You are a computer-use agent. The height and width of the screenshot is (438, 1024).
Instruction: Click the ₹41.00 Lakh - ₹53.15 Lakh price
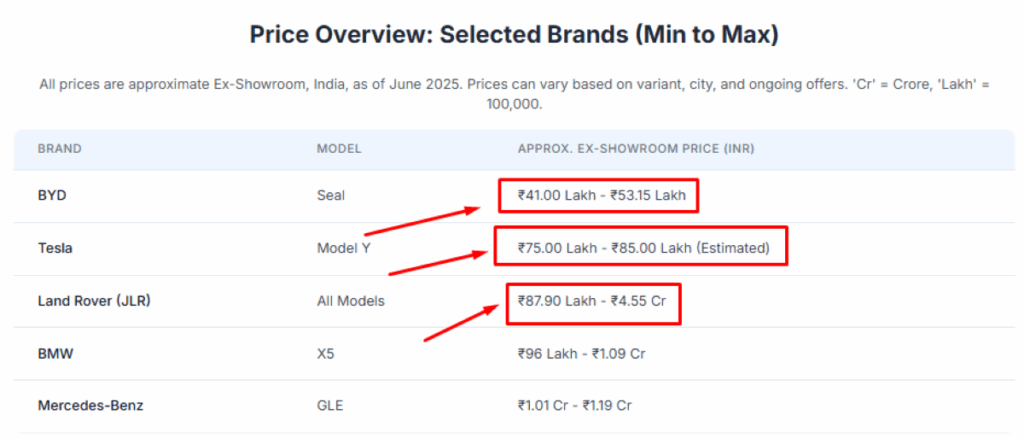coord(602,195)
